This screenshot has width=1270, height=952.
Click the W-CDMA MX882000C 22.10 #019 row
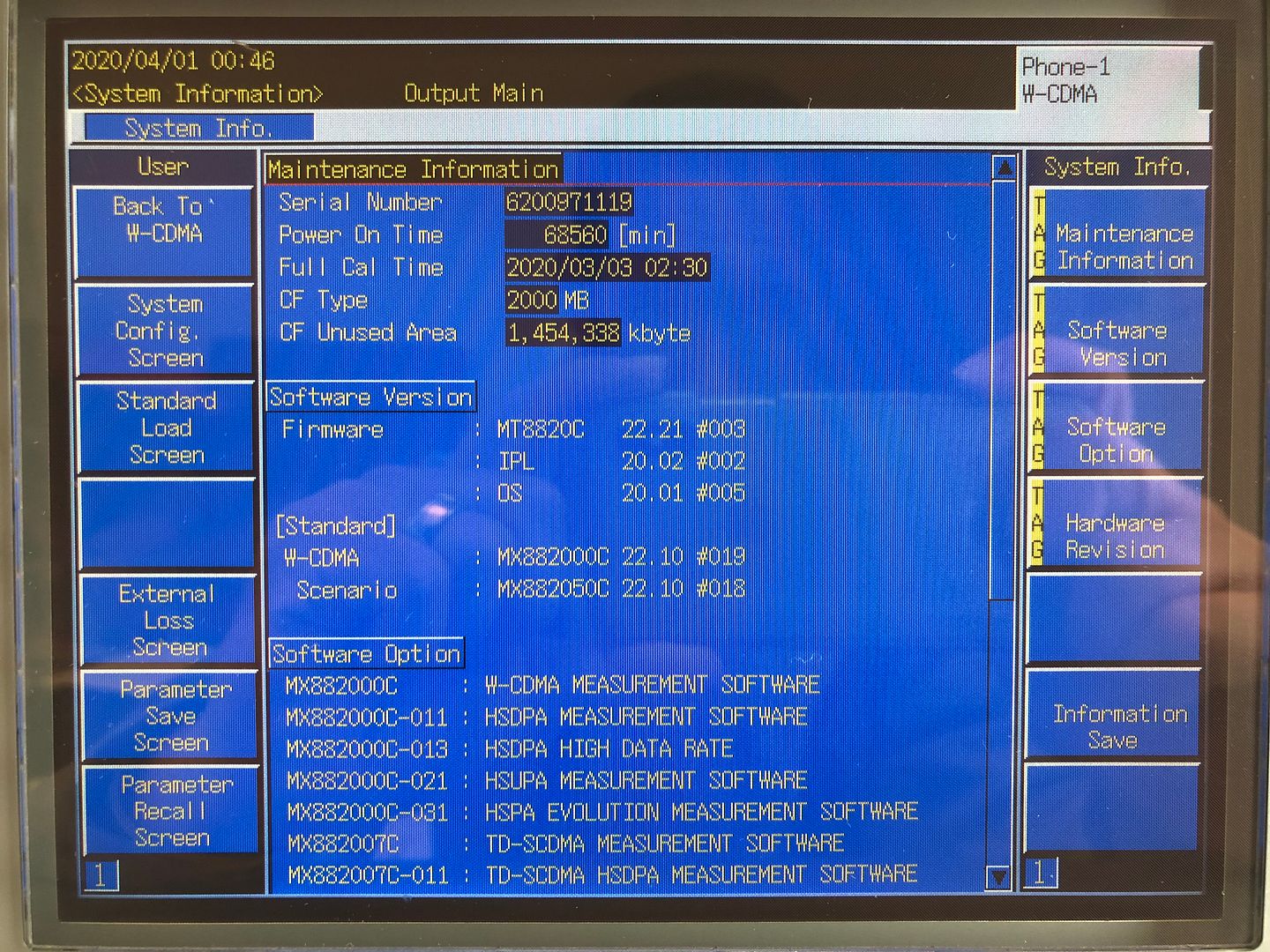click(x=514, y=558)
